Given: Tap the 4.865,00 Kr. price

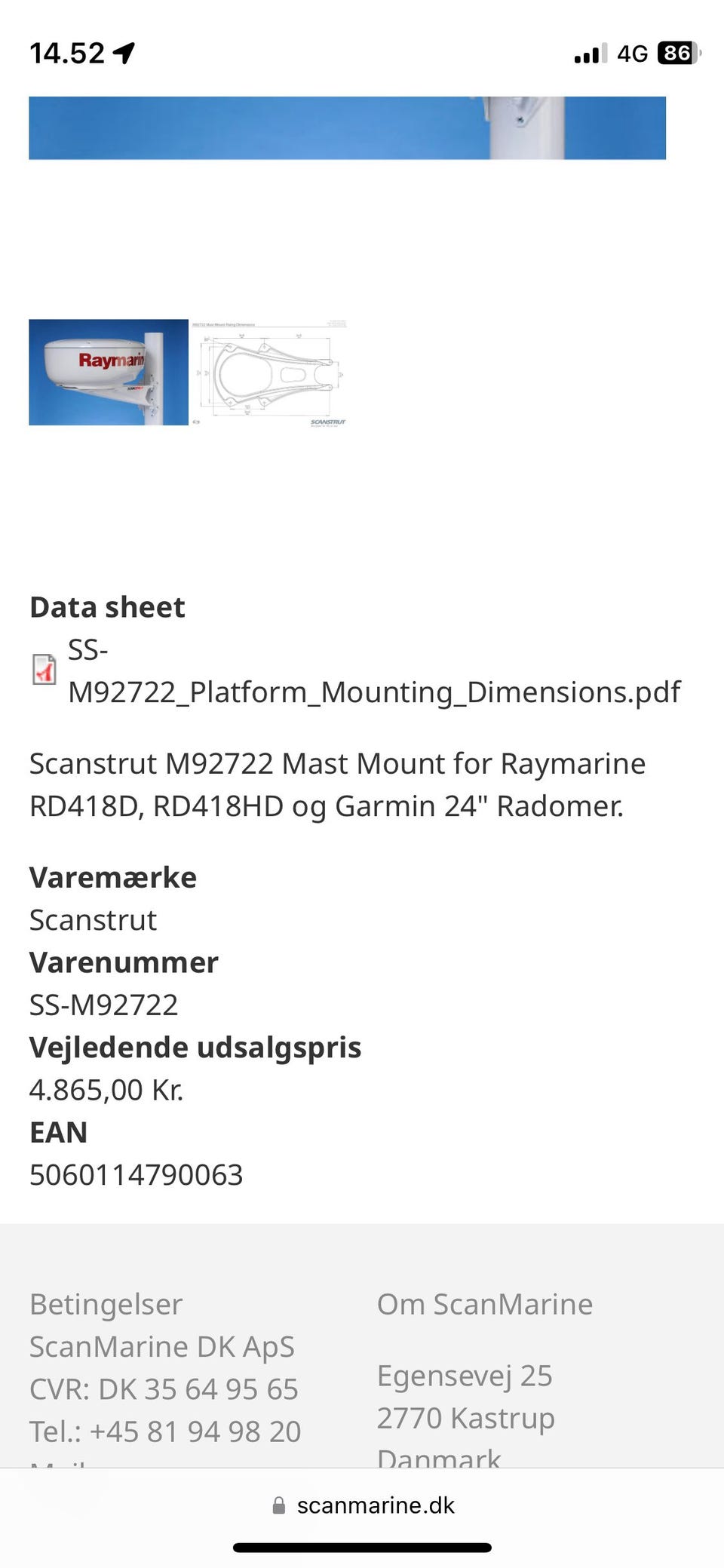Looking at the screenshot, I should [x=106, y=1090].
